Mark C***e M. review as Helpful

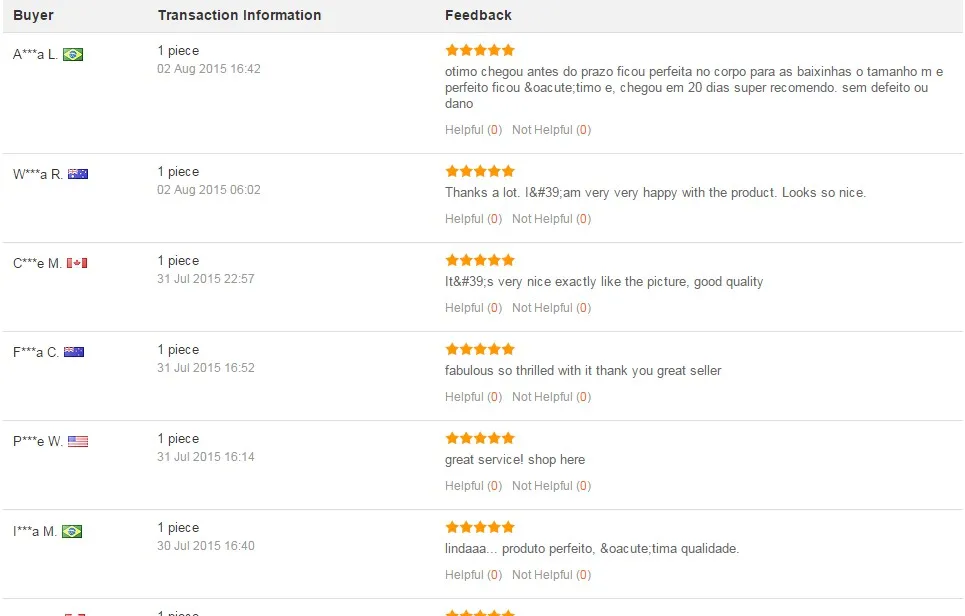tap(473, 308)
